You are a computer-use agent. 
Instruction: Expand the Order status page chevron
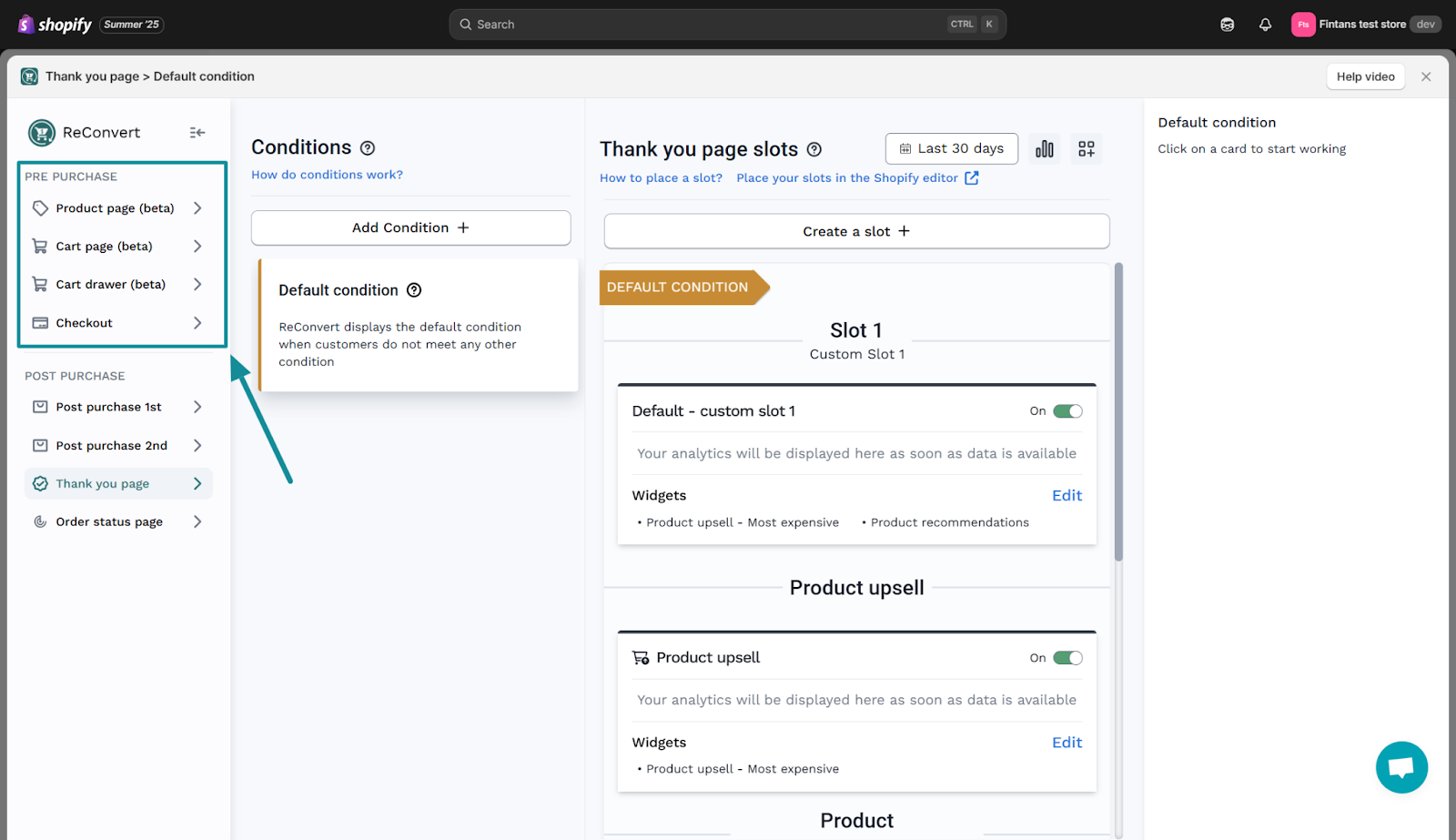click(197, 522)
